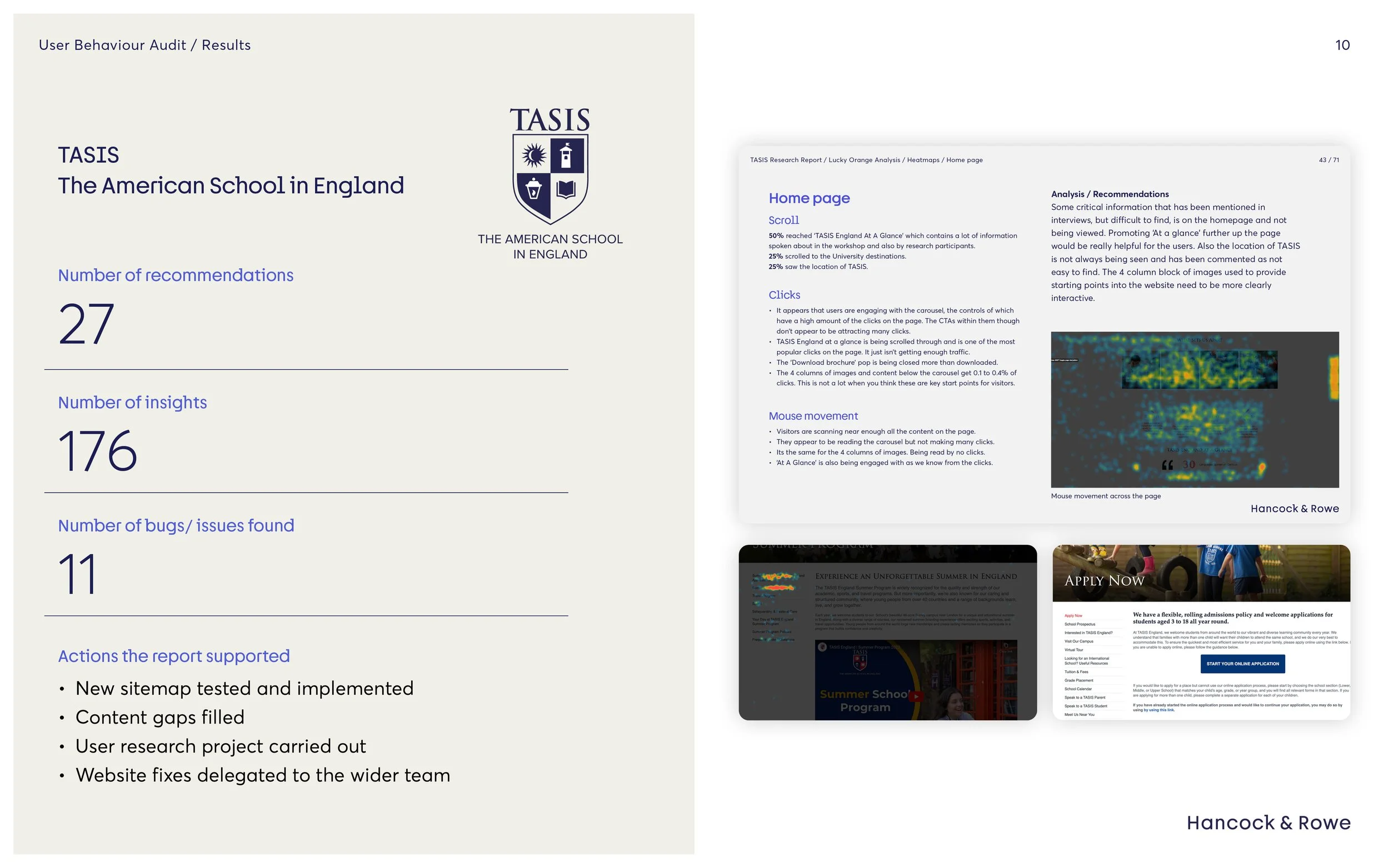Image resolution: width=1389 pixels, height=868 pixels.
Task: Select the 'Number of recommendations' heading
Action: (176, 275)
